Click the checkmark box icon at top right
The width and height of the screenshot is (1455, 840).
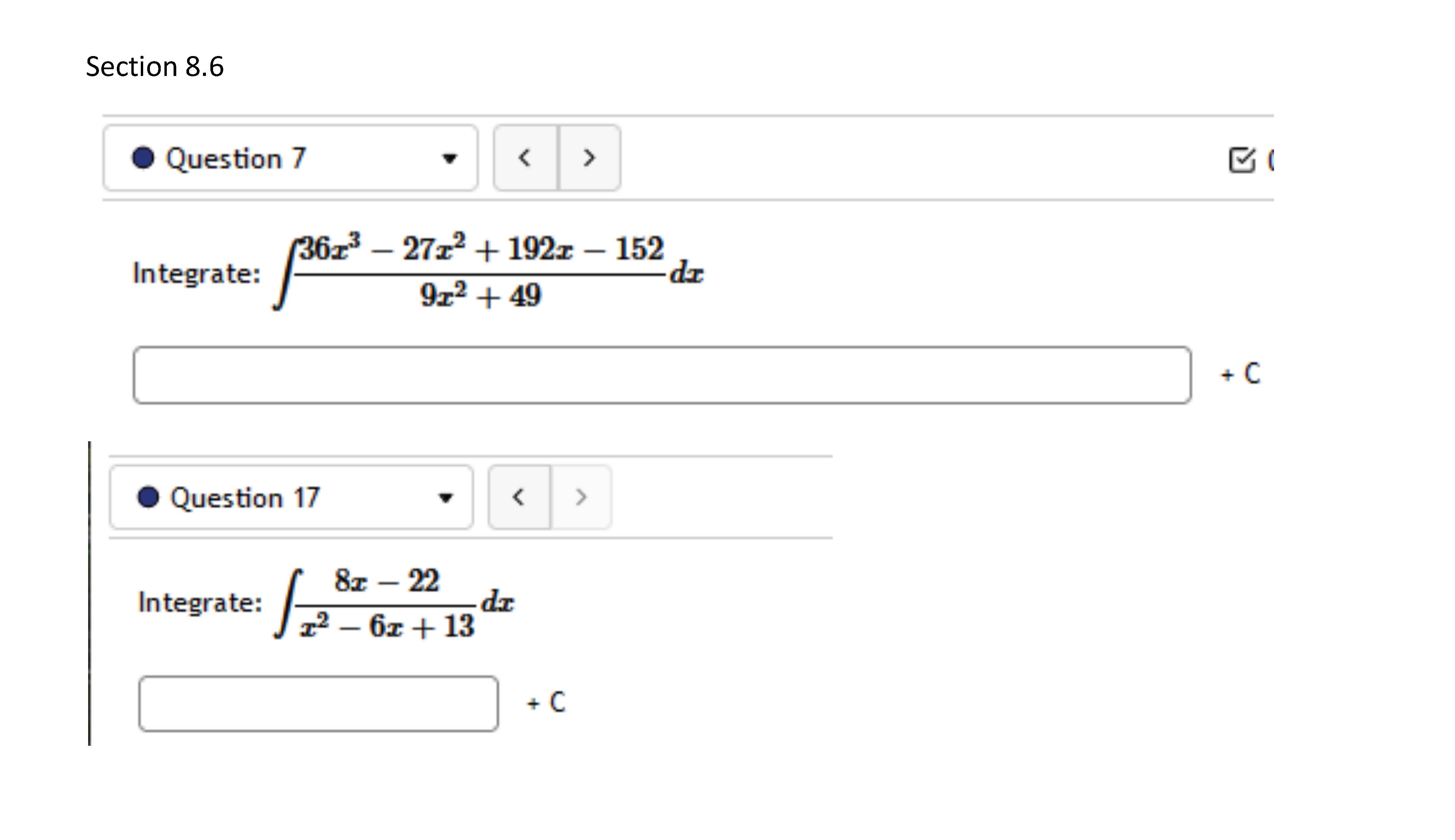[1242, 160]
